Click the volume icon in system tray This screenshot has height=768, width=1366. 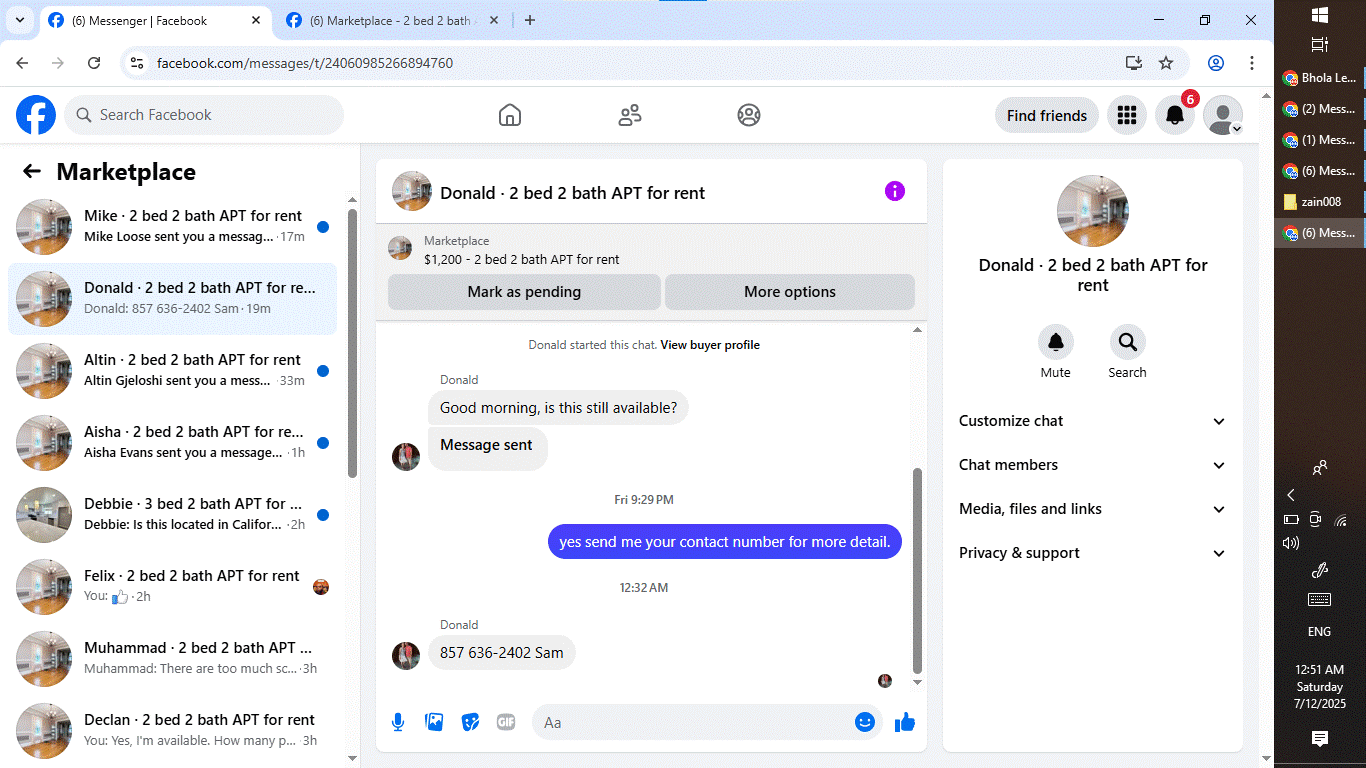click(x=1291, y=543)
